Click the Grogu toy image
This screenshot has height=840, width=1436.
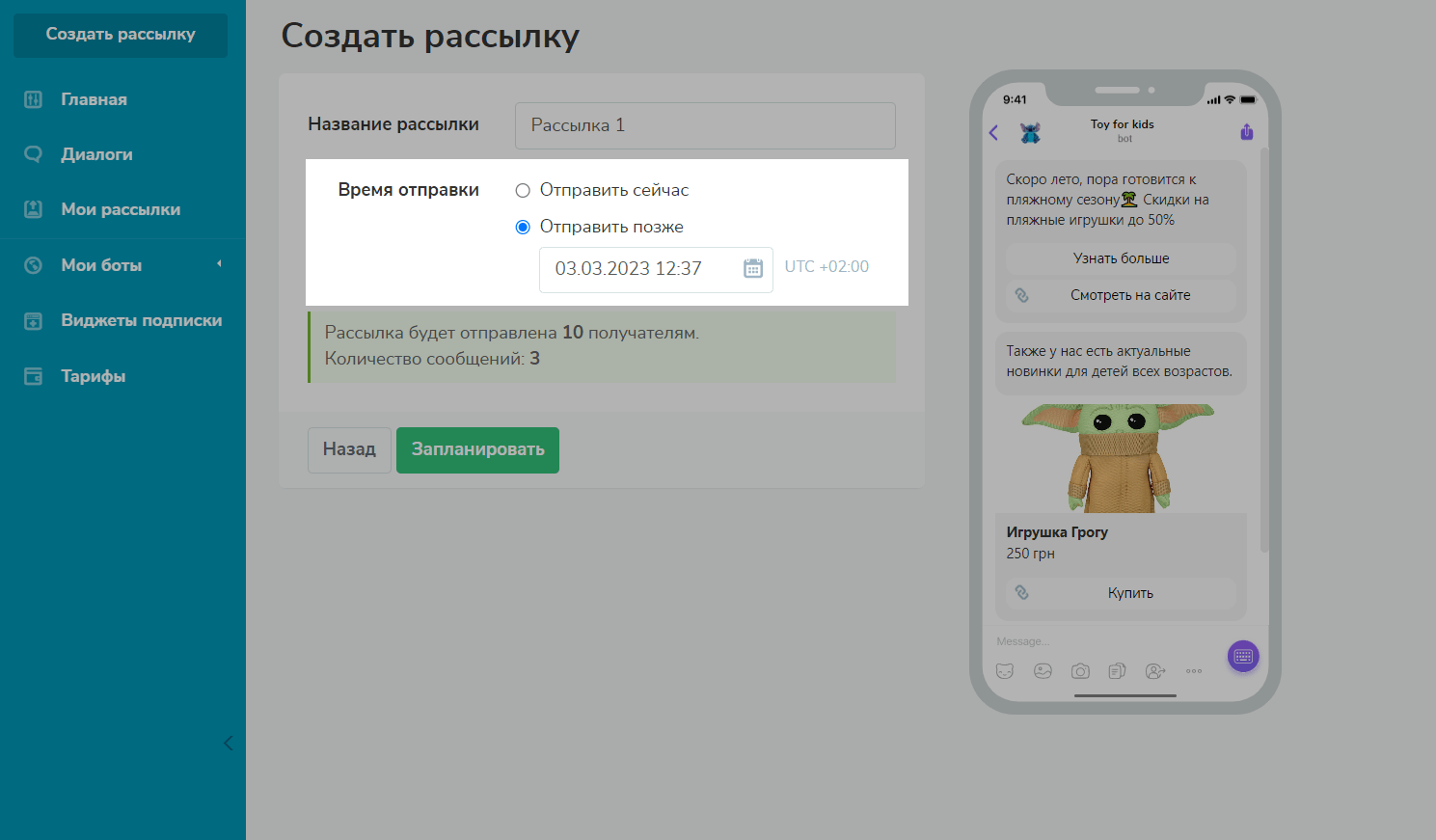pyautogui.click(x=1119, y=458)
